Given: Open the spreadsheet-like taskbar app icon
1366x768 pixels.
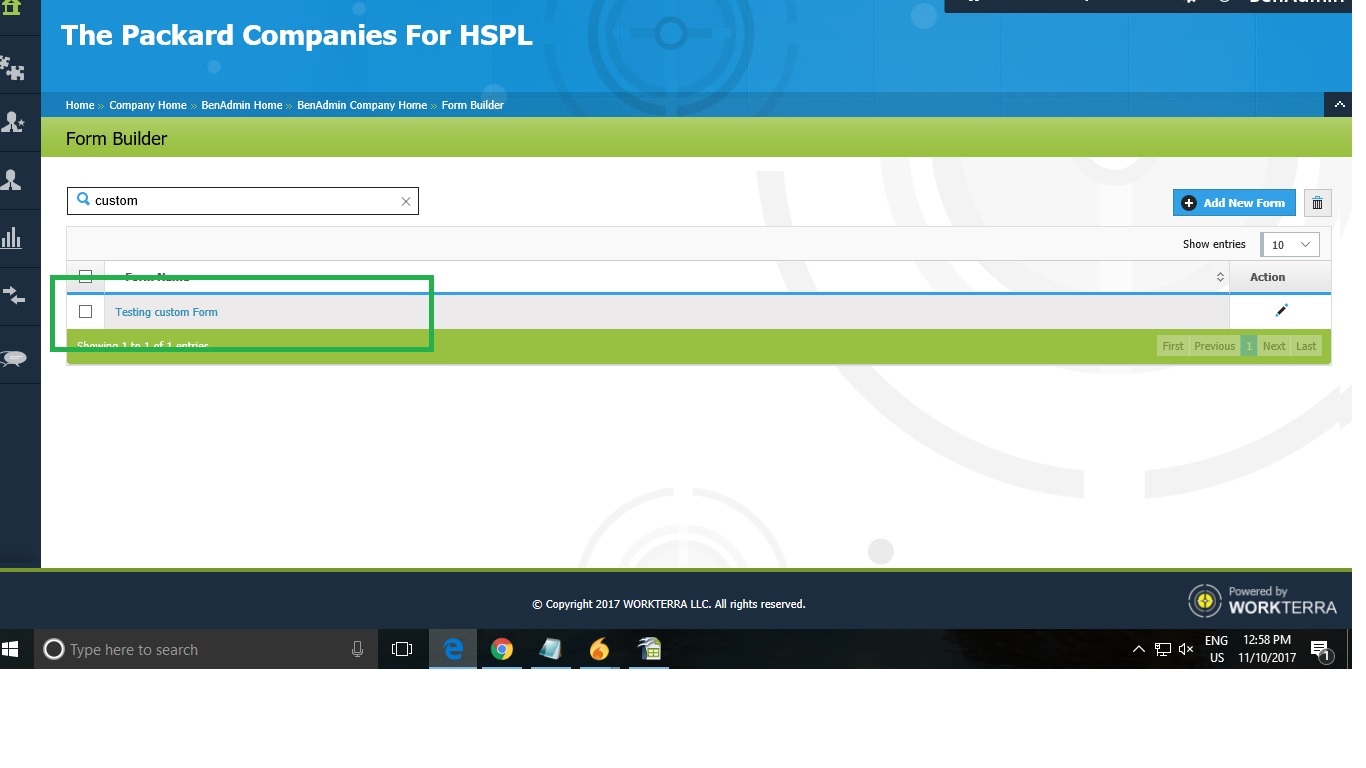Looking at the screenshot, I should pos(648,649).
